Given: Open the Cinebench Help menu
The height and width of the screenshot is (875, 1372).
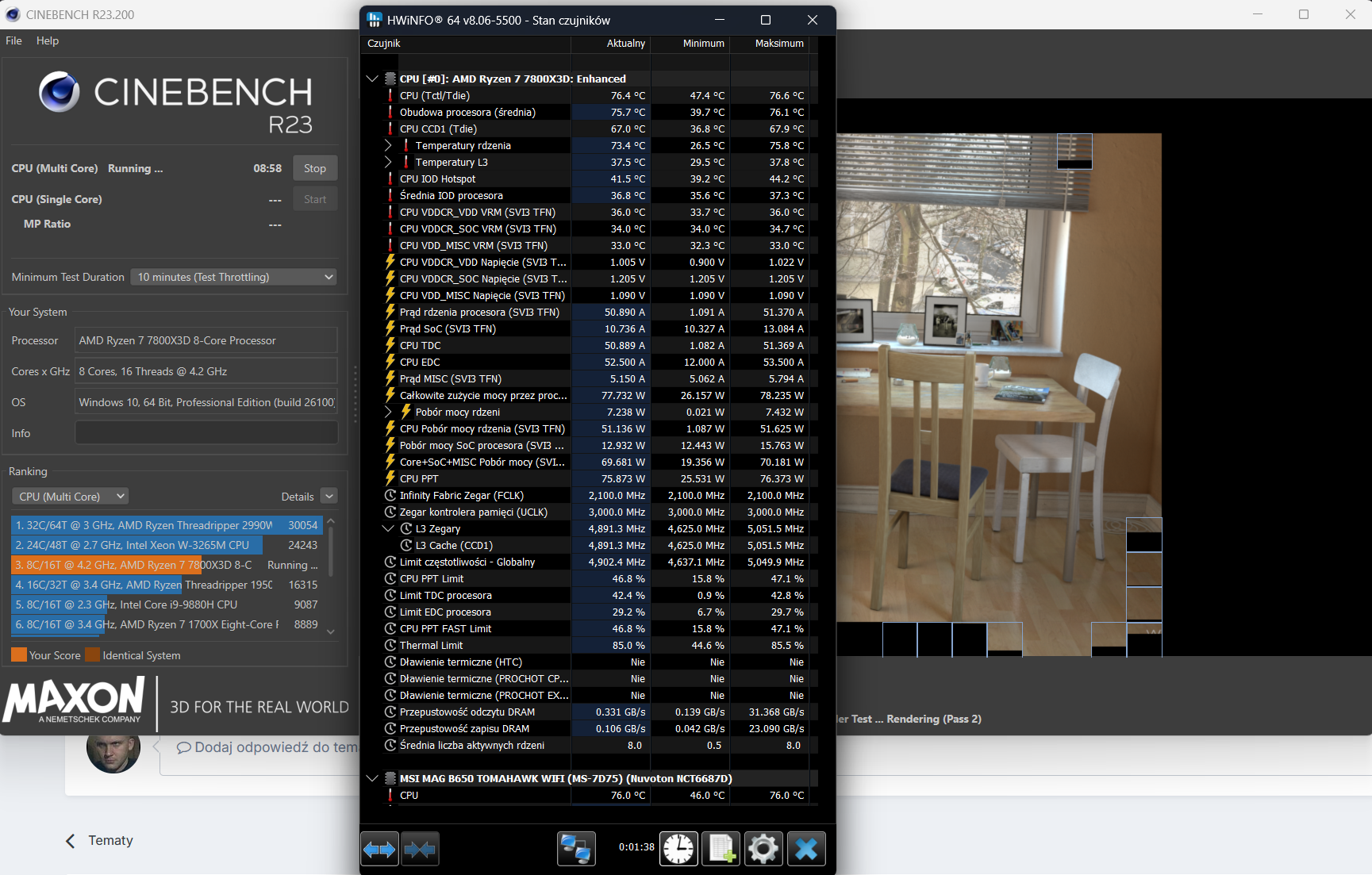Looking at the screenshot, I should point(48,40).
